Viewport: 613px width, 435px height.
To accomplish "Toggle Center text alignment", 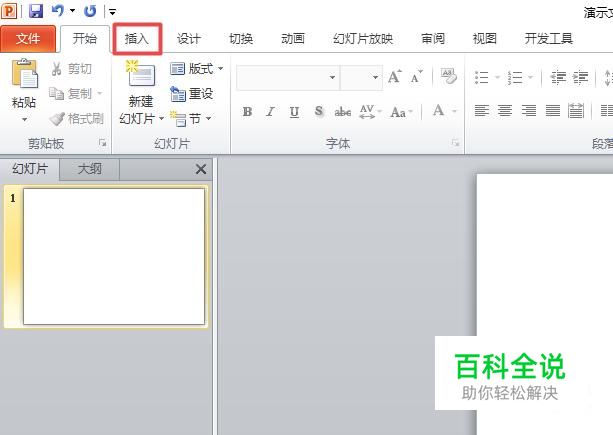I will pos(505,111).
